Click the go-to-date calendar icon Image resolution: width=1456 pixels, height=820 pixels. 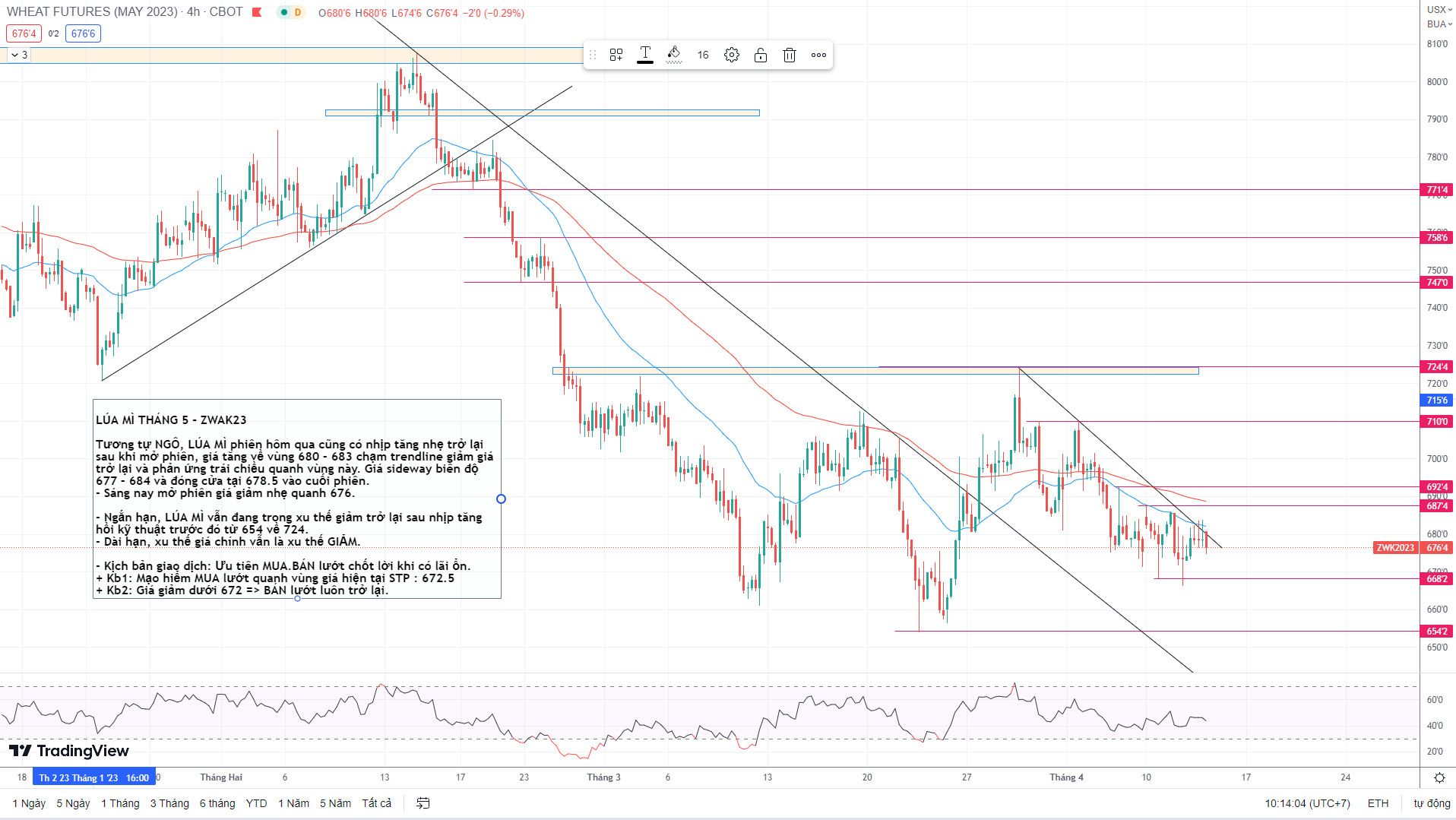(x=423, y=803)
